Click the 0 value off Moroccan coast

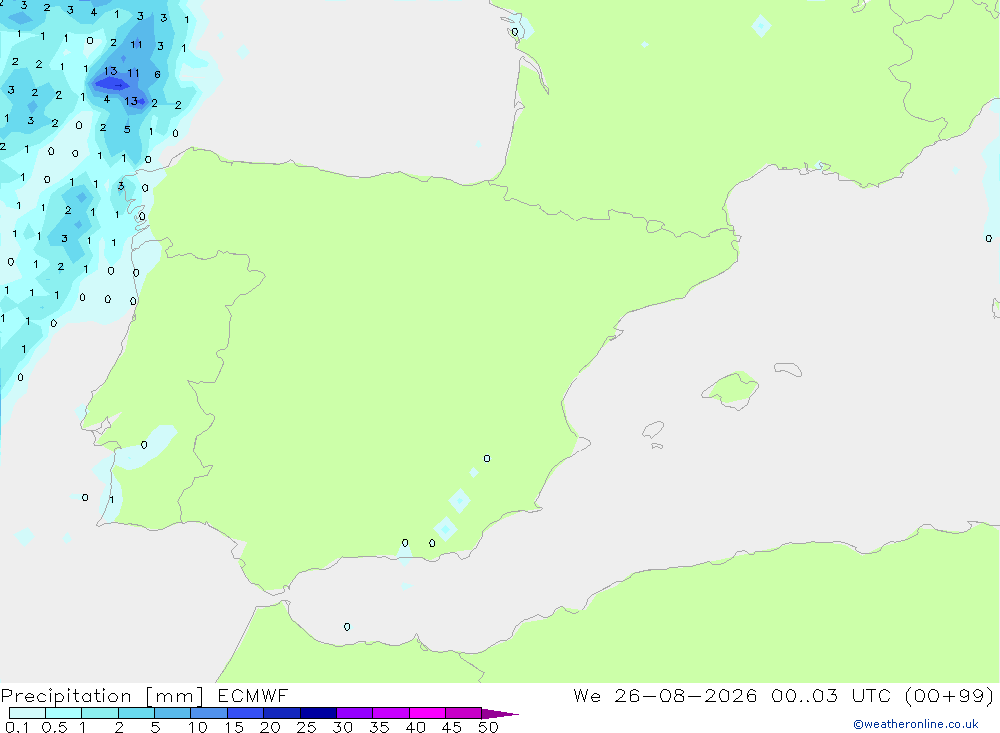click(x=347, y=626)
